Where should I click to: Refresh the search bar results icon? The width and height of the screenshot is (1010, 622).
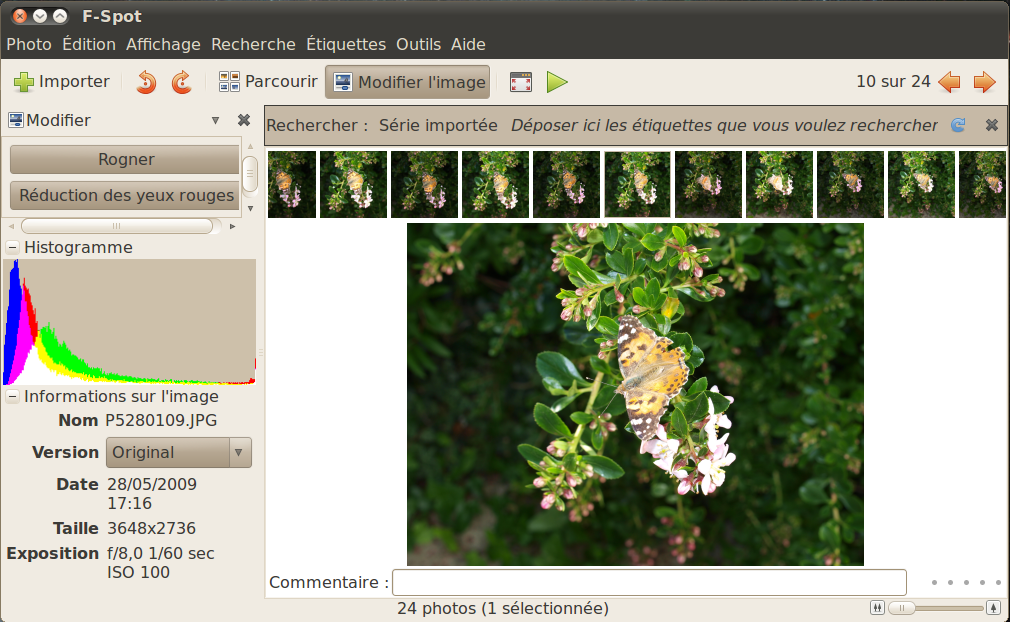pyautogui.click(x=958, y=125)
